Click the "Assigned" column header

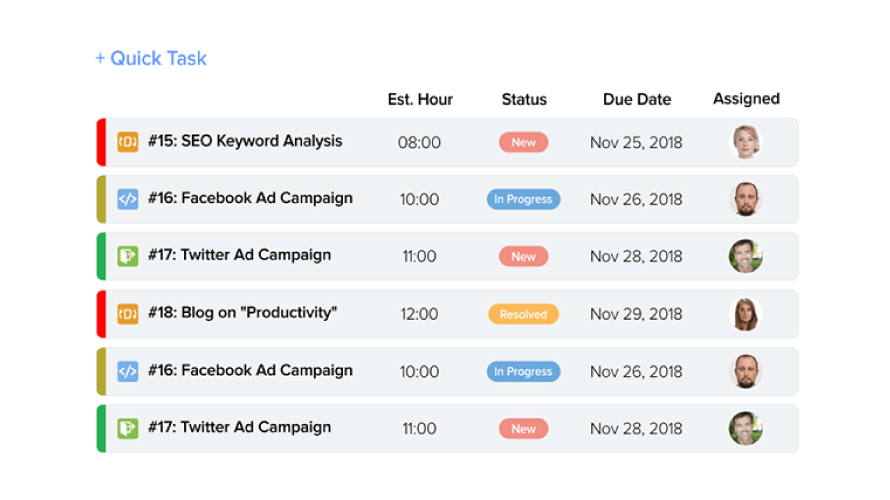click(746, 98)
